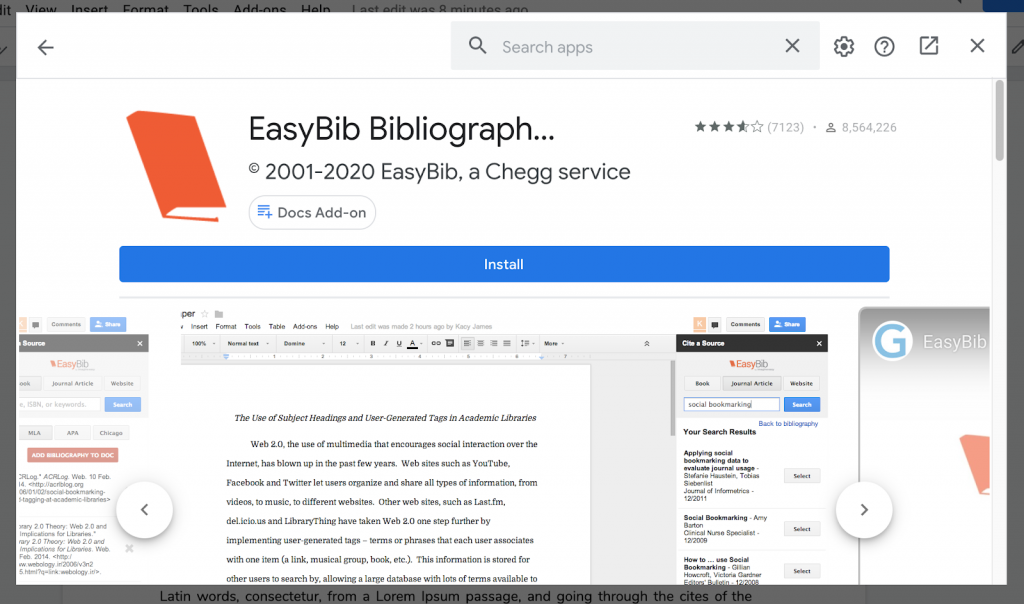
Task: Show the next screenshot in the carousel
Action: pos(864,510)
